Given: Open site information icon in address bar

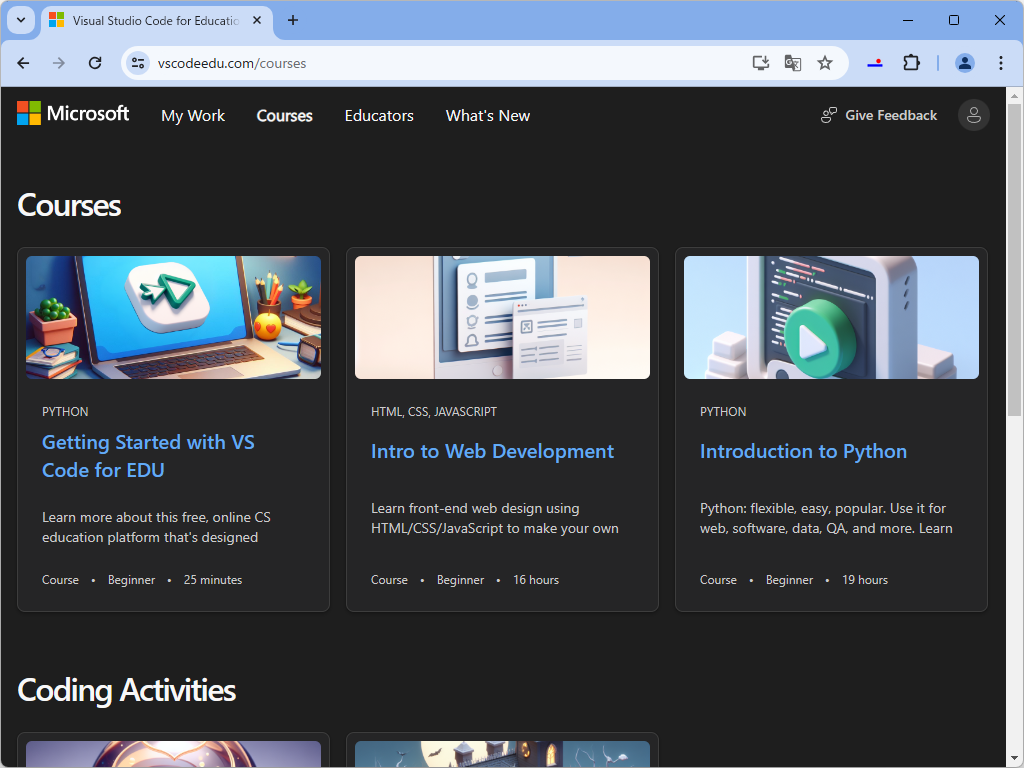Looking at the screenshot, I should coord(138,63).
